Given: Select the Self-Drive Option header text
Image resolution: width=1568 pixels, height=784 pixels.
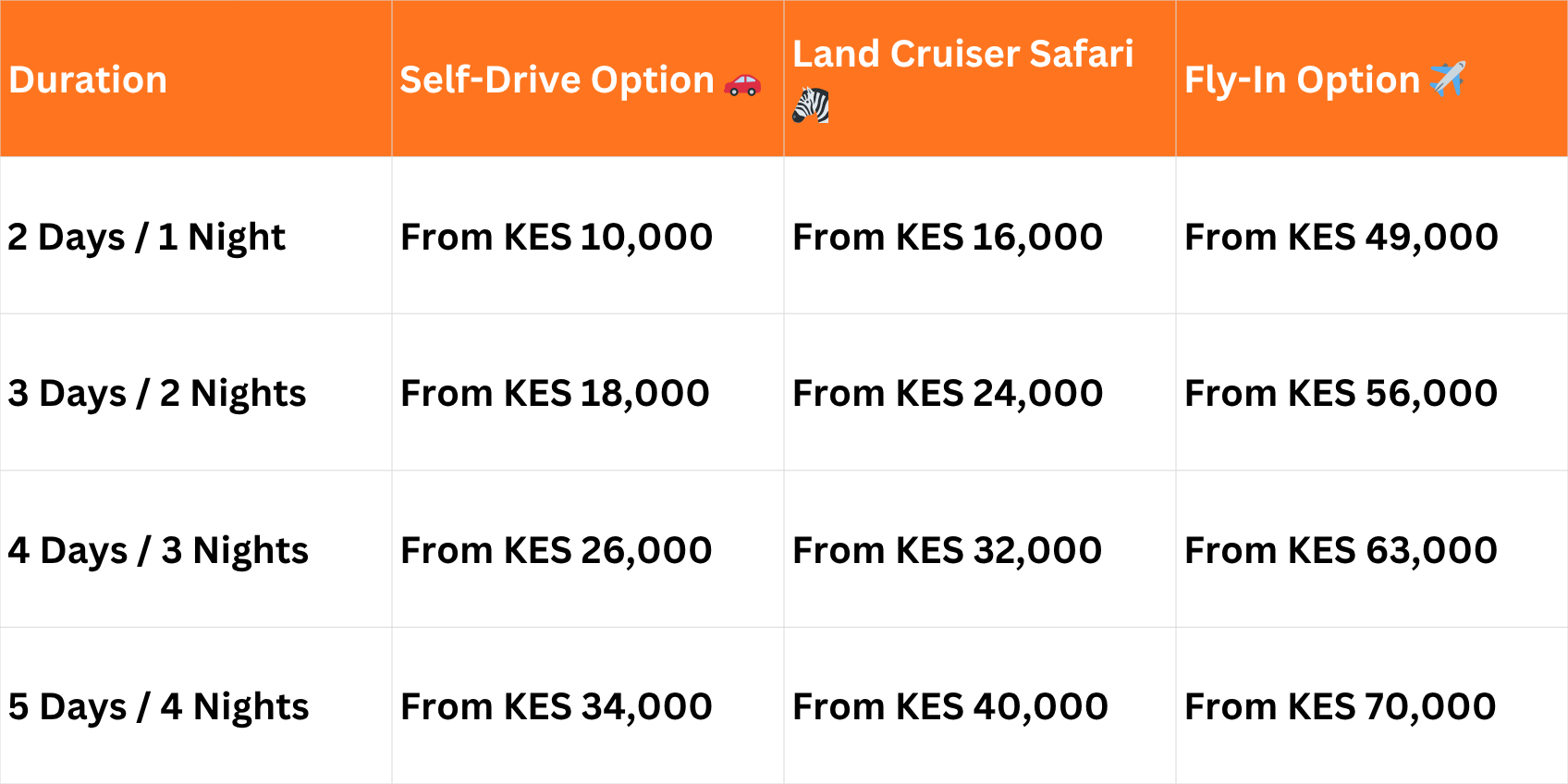Looking at the screenshot, I should point(557,80).
